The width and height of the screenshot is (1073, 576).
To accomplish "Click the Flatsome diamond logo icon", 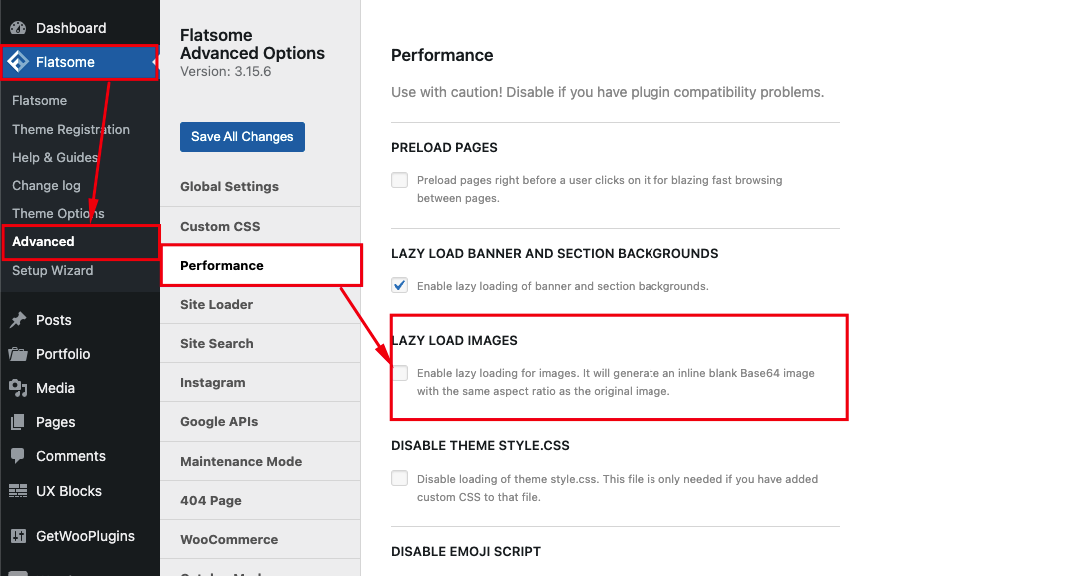I will [18, 62].
